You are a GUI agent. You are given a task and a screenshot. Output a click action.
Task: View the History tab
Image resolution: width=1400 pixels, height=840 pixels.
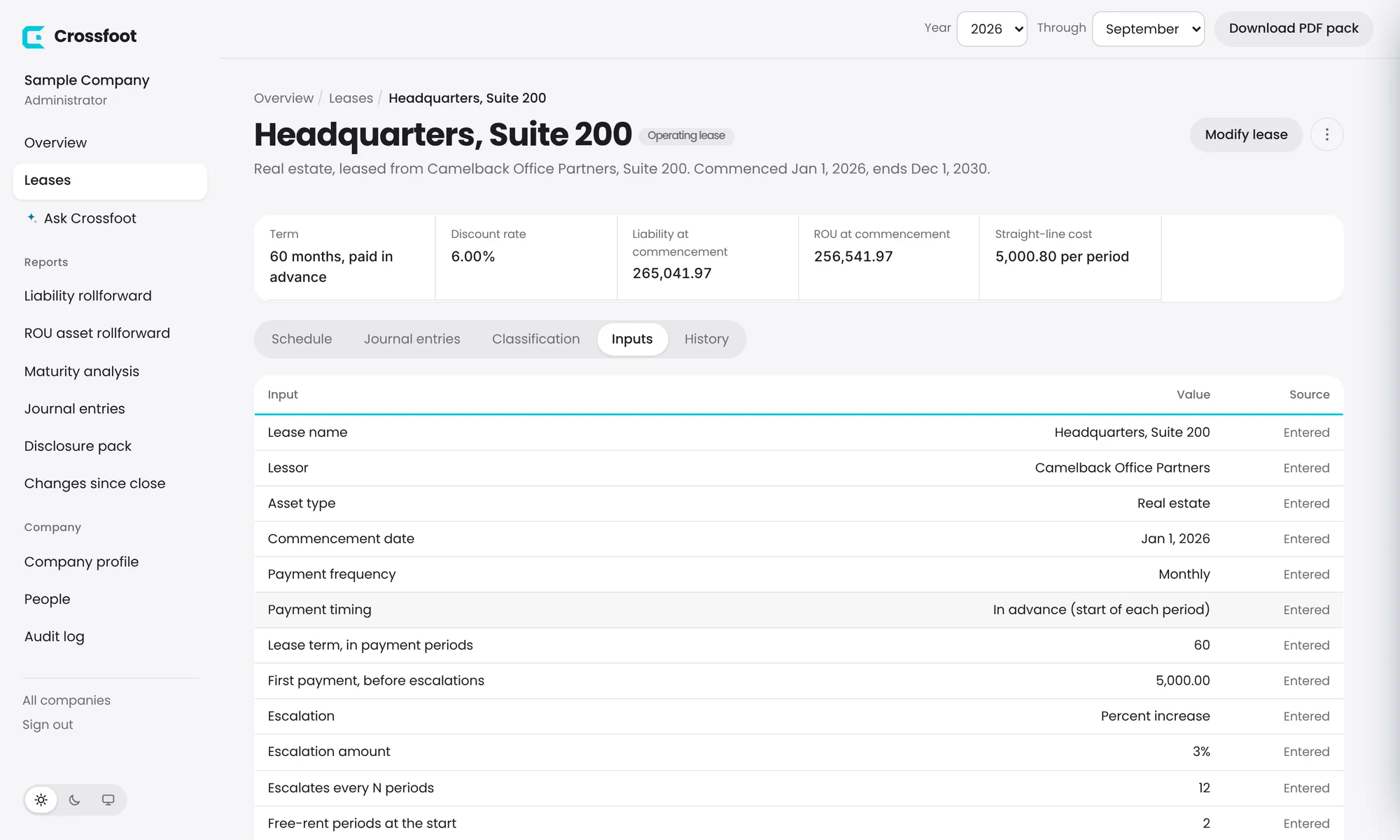pyautogui.click(x=706, y=339)
